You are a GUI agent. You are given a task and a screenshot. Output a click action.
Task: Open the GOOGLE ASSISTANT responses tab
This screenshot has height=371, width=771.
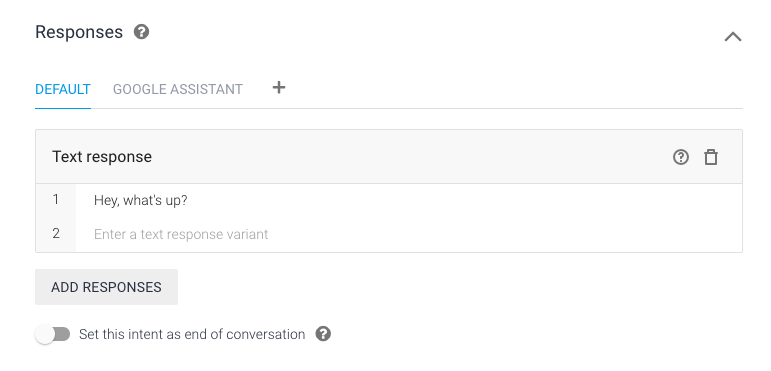tap(178, 89)
